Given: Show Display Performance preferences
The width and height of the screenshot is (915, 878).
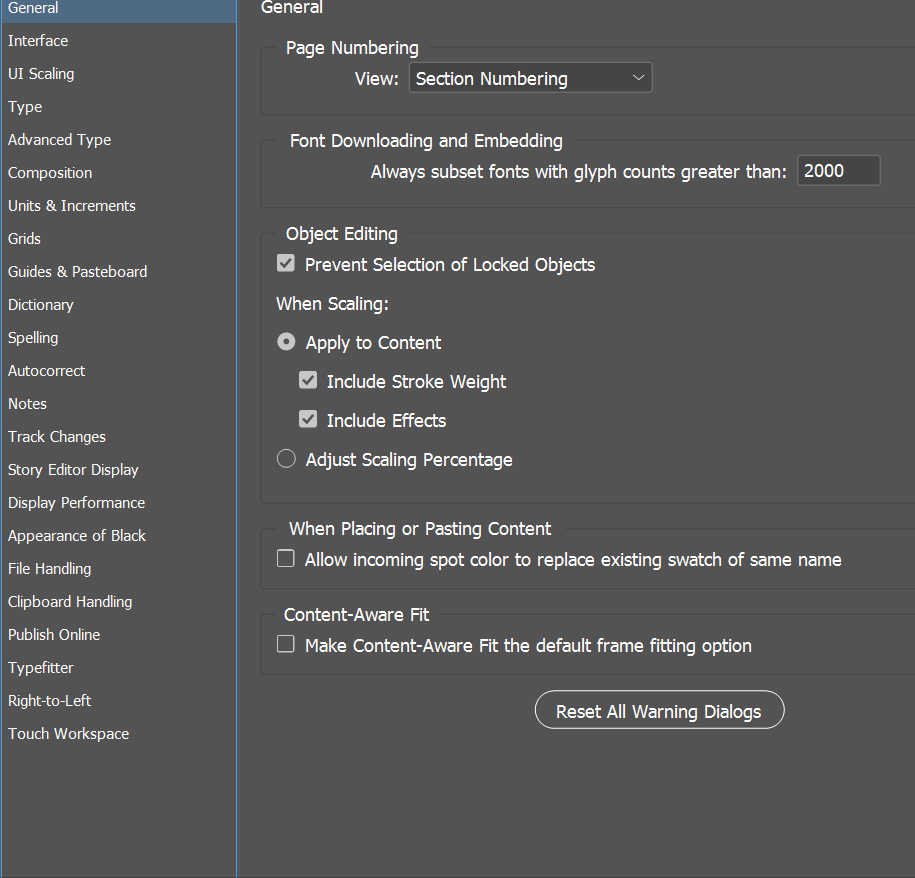Looking at the screenshot, I should [x=76, y=503].
